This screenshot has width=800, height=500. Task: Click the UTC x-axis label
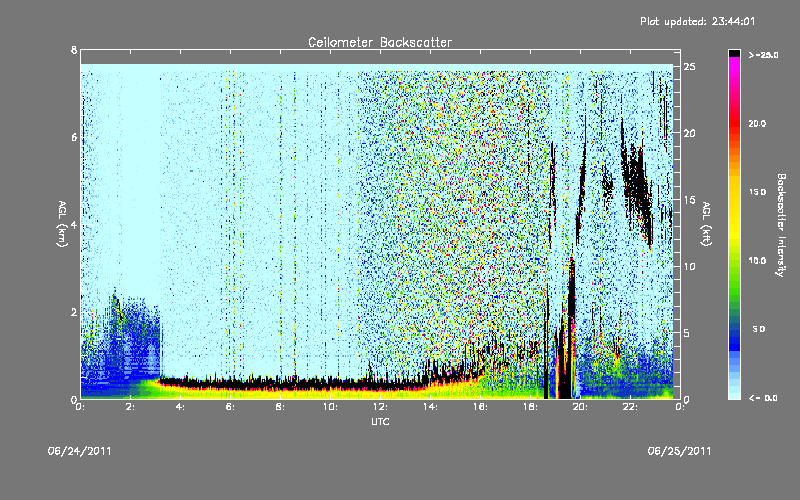click(380, 421)
